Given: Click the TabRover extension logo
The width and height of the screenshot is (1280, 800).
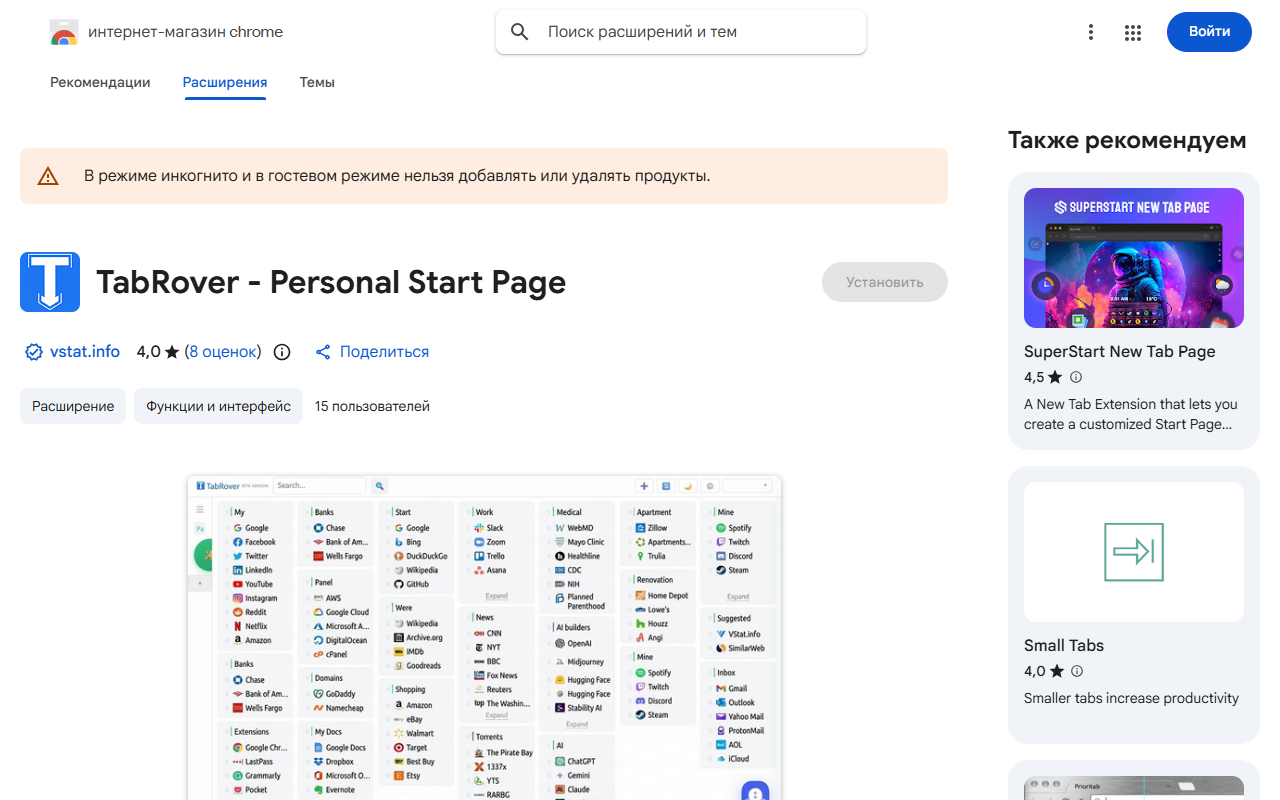Looking at the screenshot, I should (50, 282).
